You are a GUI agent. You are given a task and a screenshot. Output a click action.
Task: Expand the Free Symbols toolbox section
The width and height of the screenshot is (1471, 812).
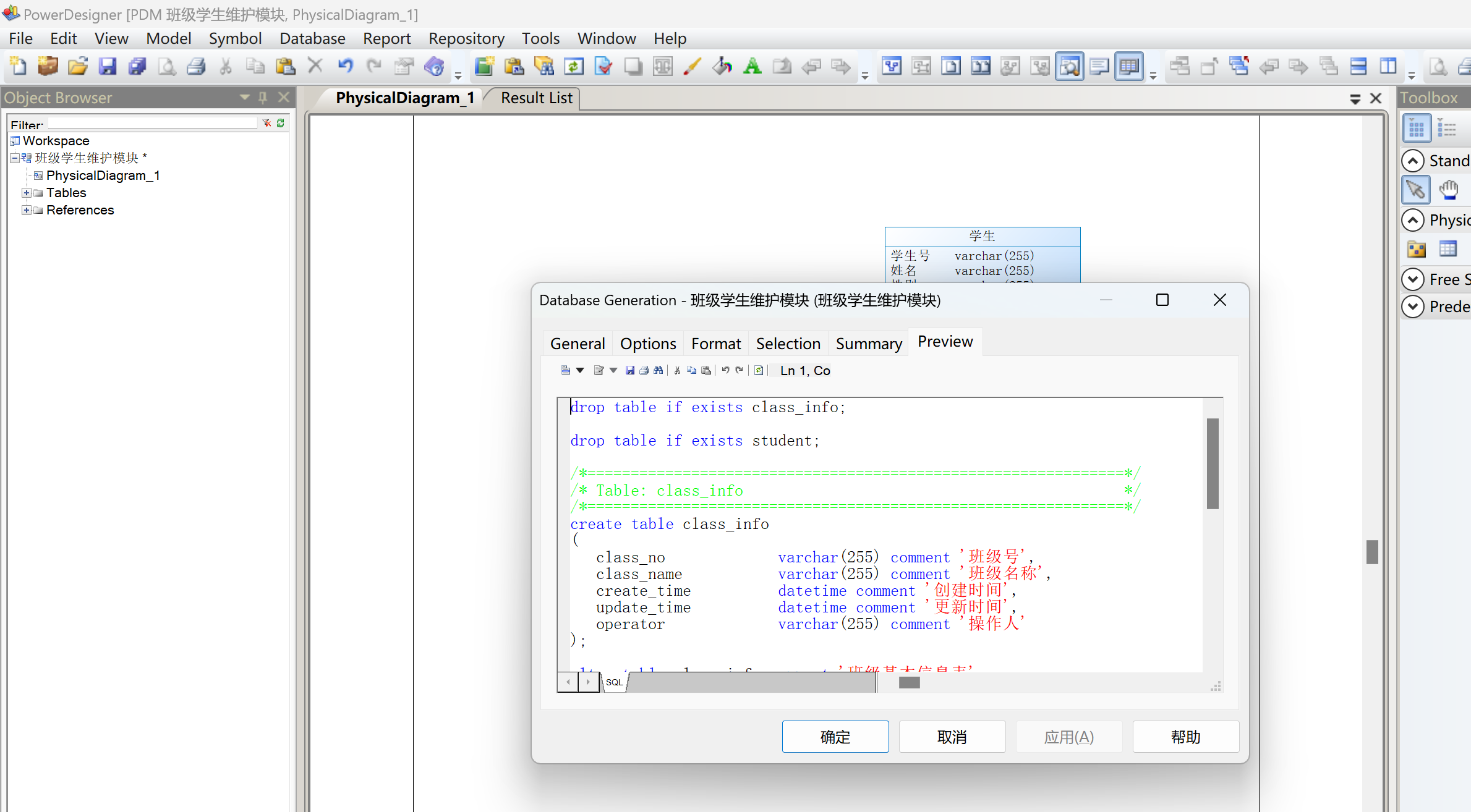(1412, 279)
